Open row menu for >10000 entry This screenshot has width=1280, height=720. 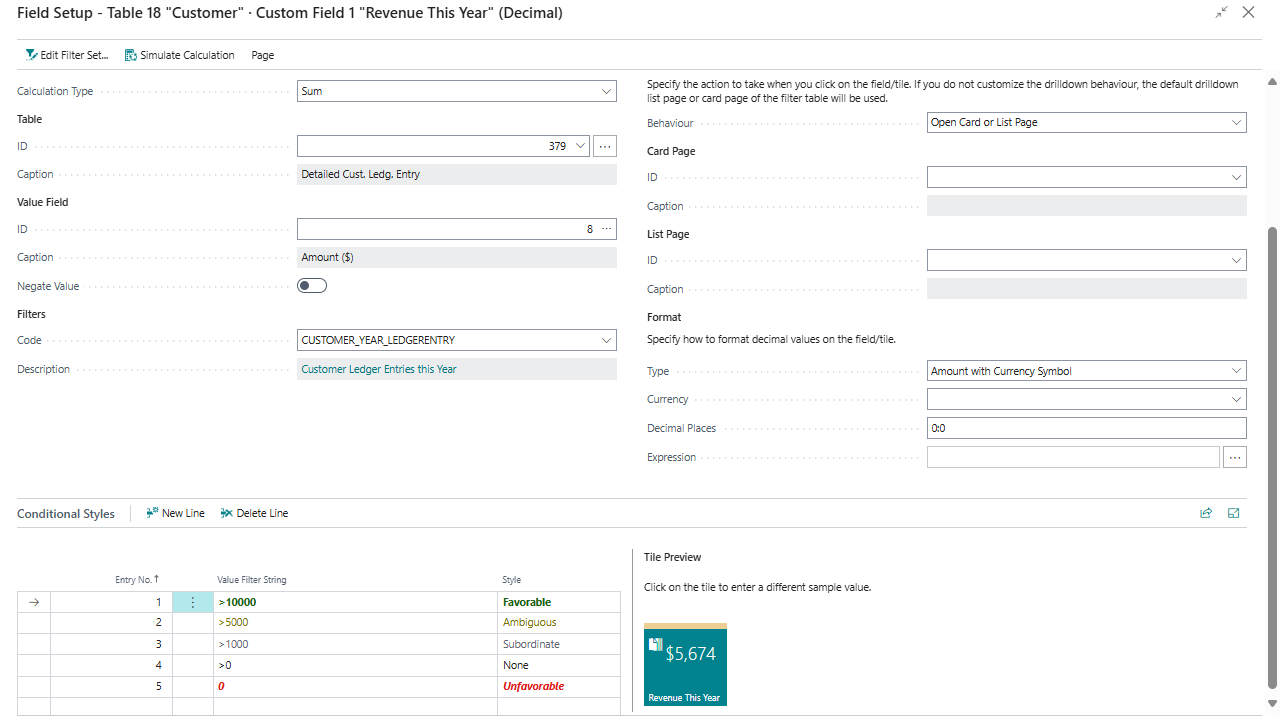(x=193, y=602)
